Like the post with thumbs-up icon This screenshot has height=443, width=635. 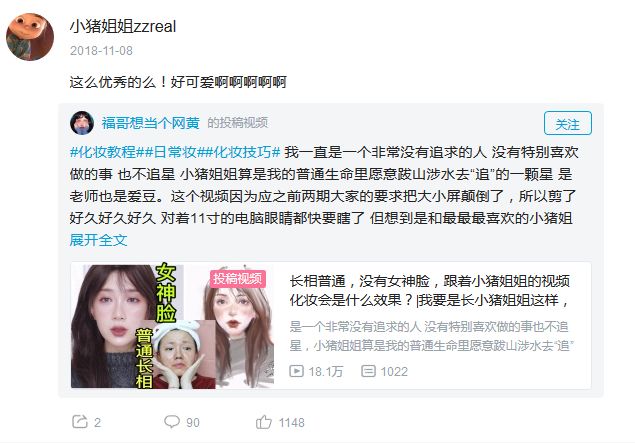click(x=264, y=422)
